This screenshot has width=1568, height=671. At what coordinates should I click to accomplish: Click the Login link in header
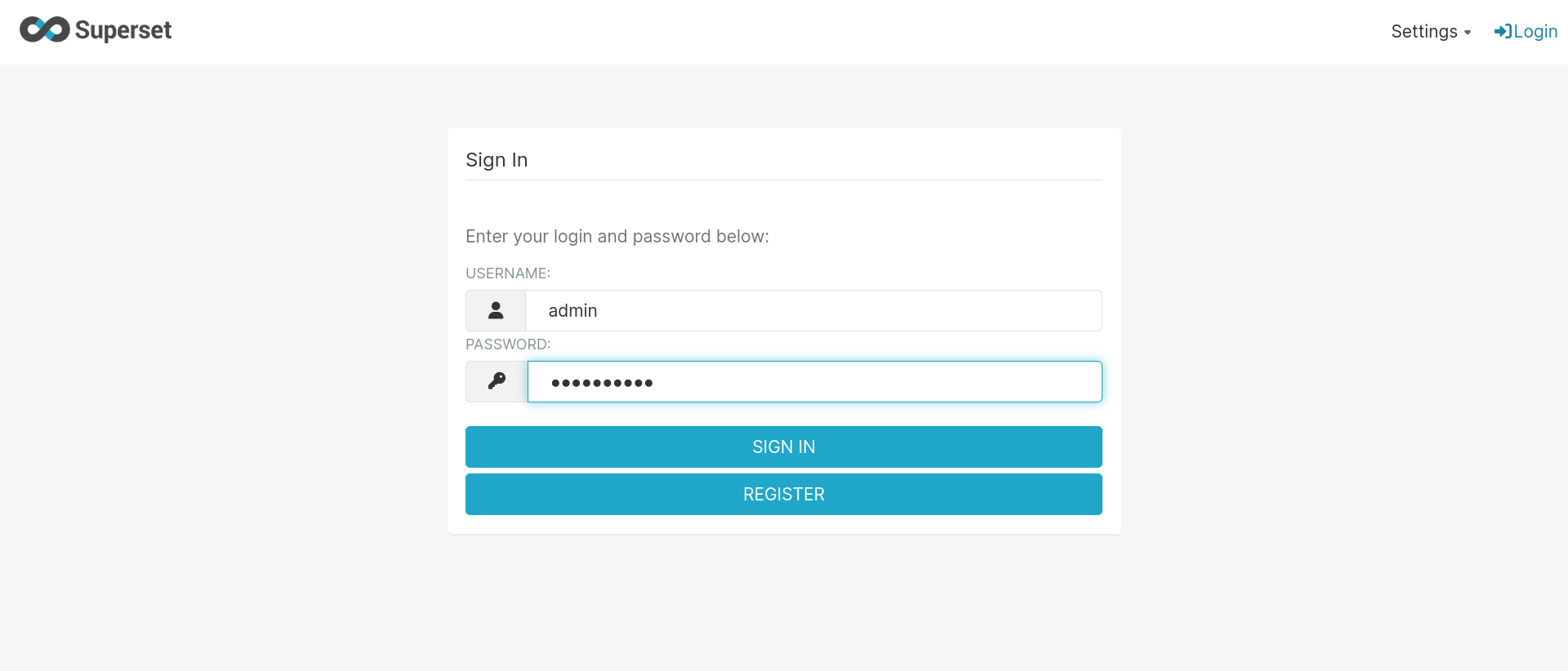1535,32
